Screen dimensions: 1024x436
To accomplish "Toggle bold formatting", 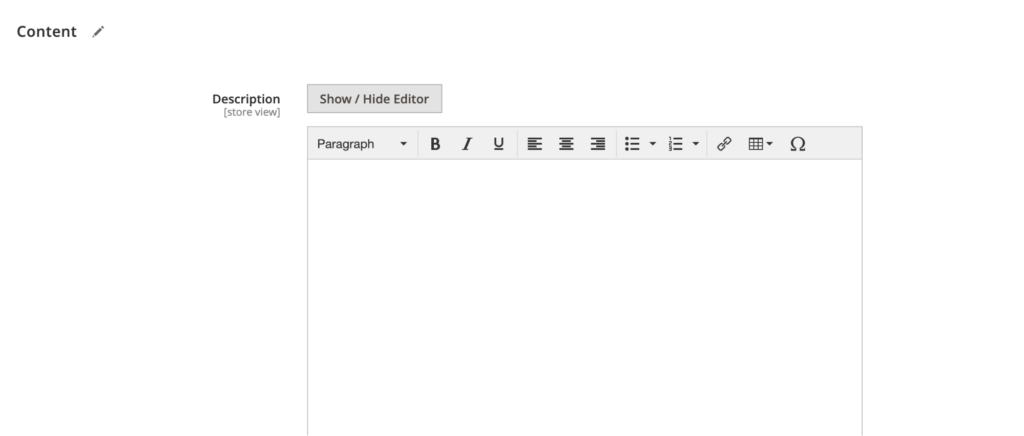I will pyautogui.click(x=435, y=144).
